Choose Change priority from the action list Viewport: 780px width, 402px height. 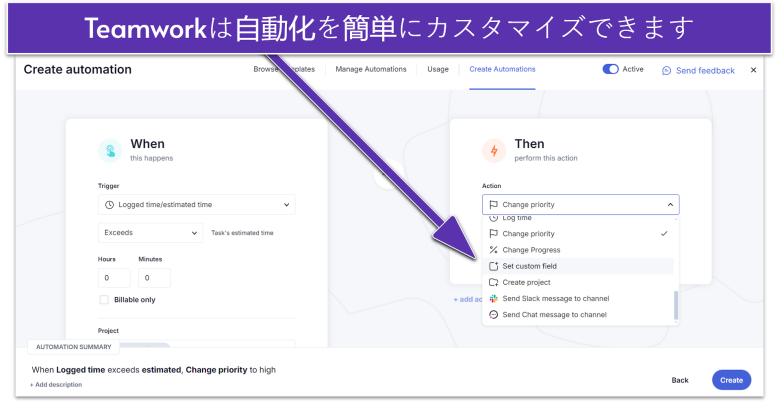click(578, 234)
